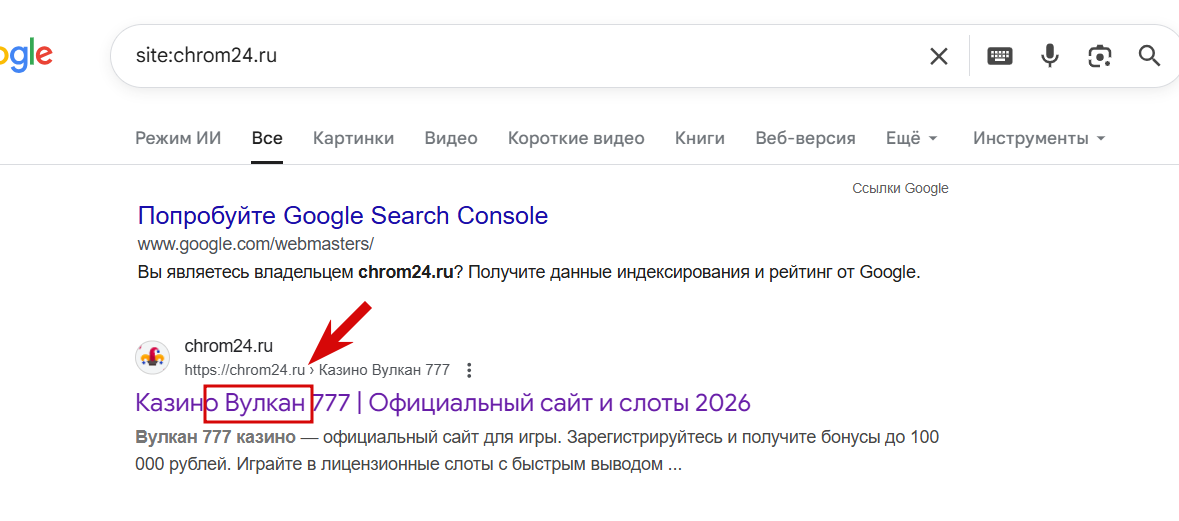Switch to the Книги tab
Image resolution: width=1179 pixels, height=521 pixels.
click(x=700, y=138)
